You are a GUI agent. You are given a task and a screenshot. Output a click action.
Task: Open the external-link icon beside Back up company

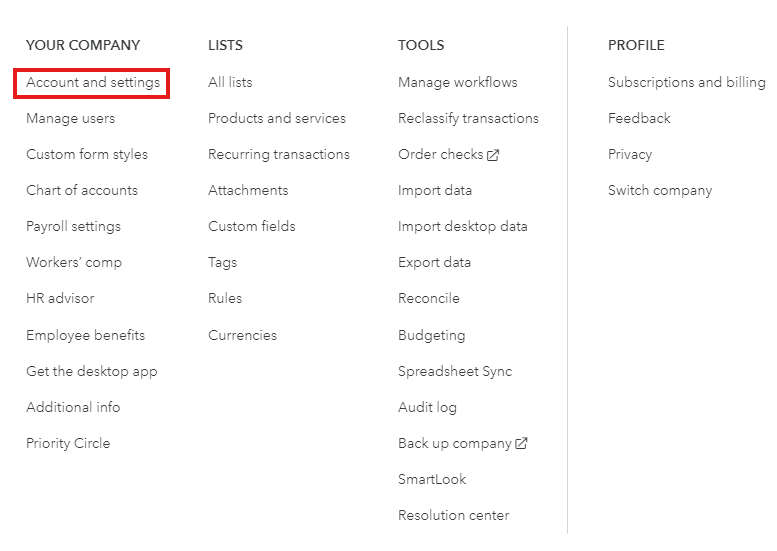coord(521,443)
